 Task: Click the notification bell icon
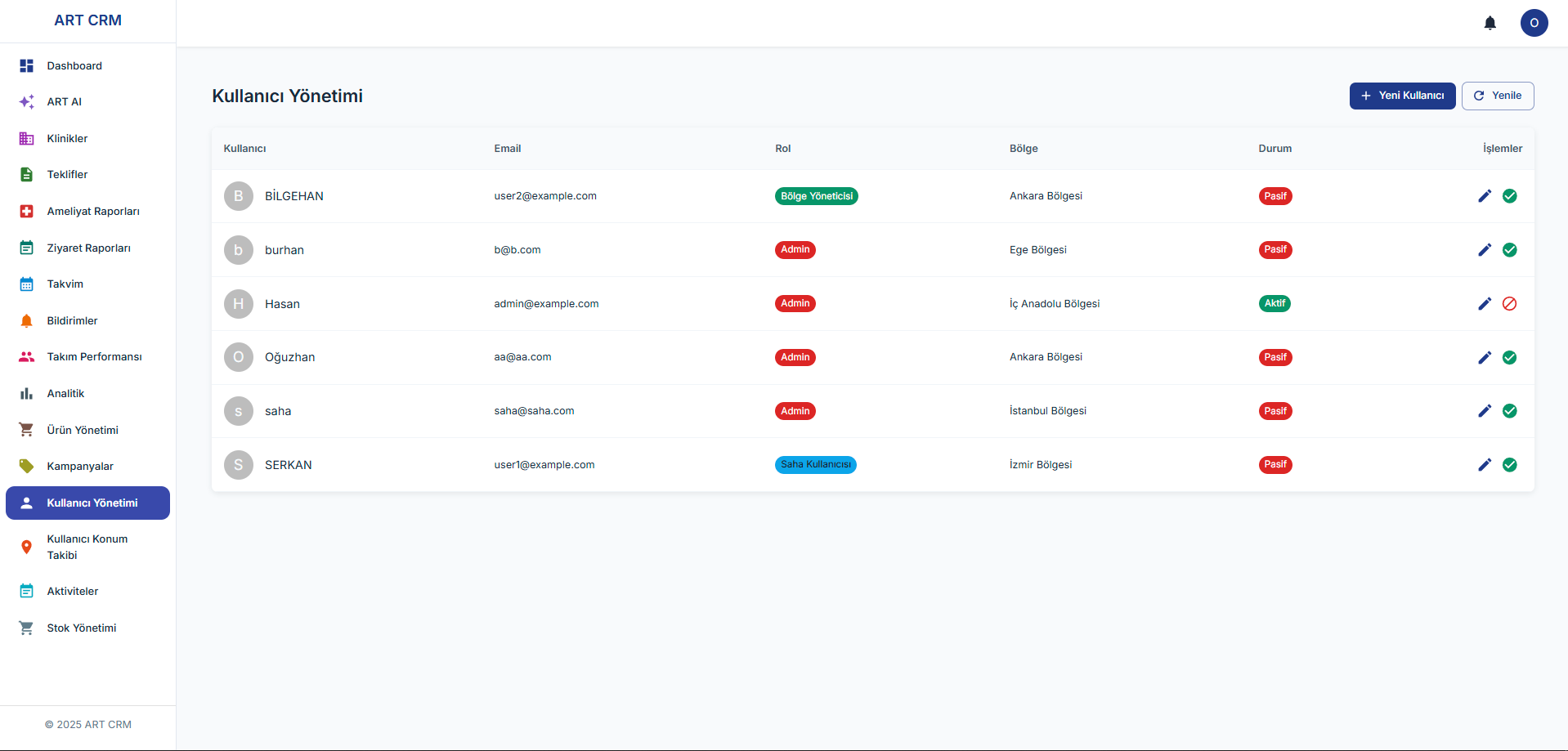coord(1490,23)
